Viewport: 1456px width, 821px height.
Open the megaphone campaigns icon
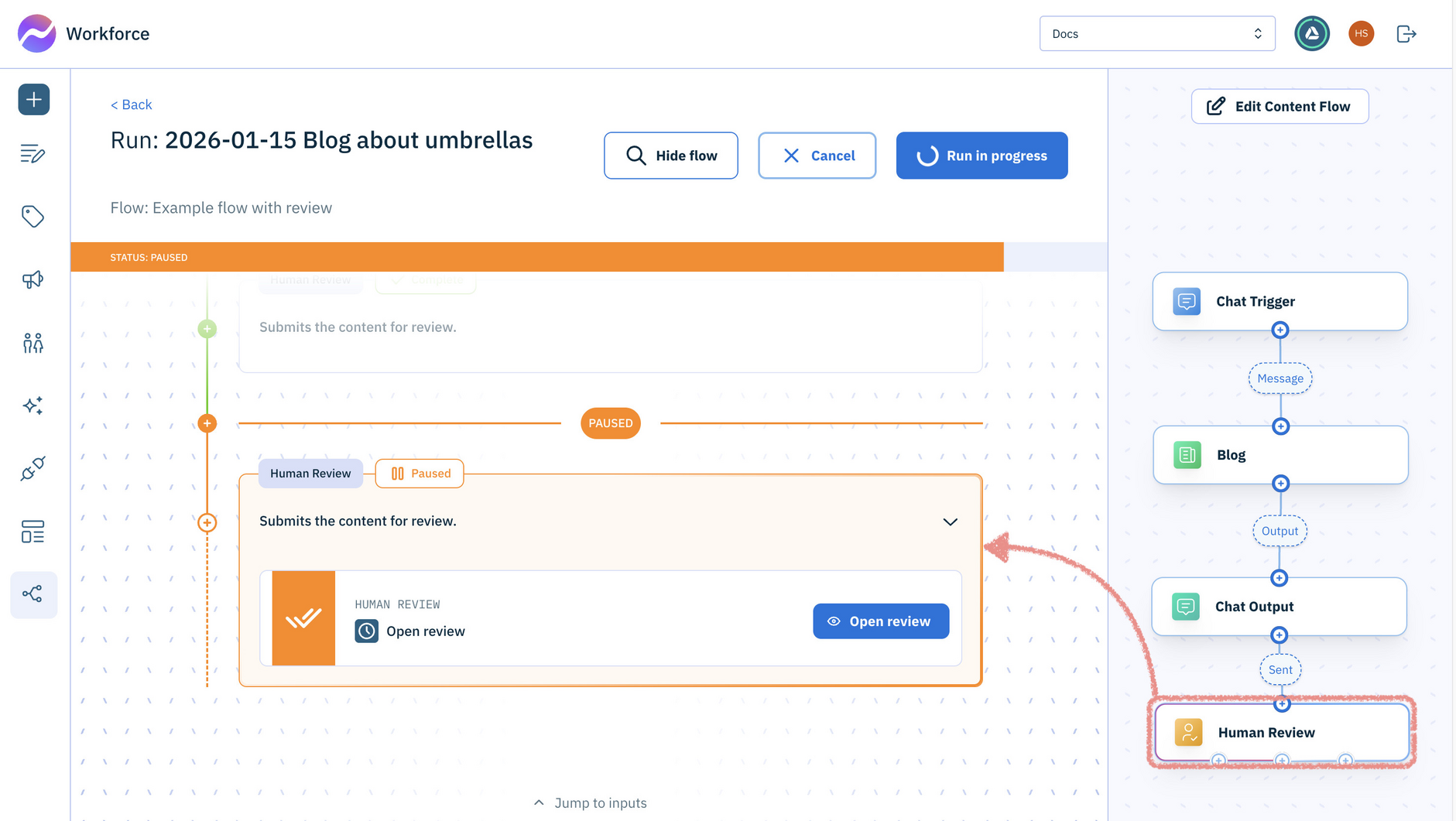tap(33, 279)
